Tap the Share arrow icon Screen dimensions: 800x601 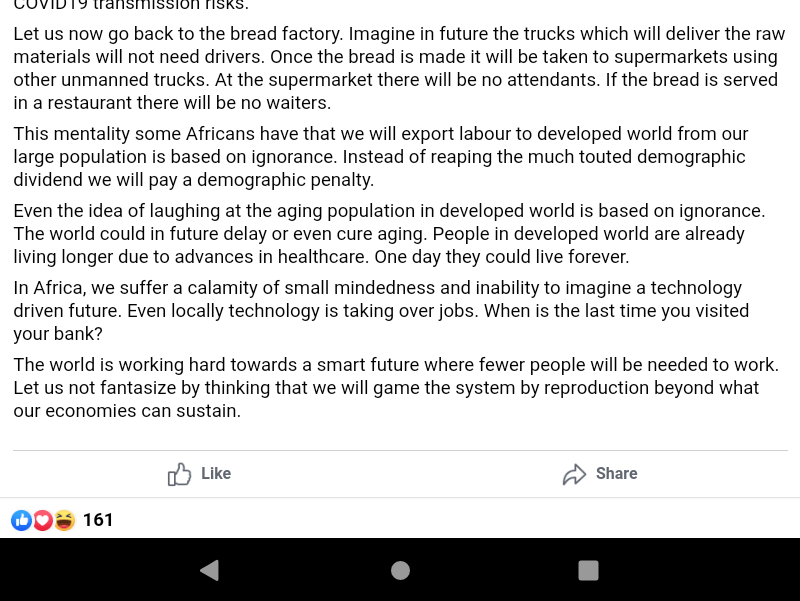pyautogui.click(x=574, y=474)
